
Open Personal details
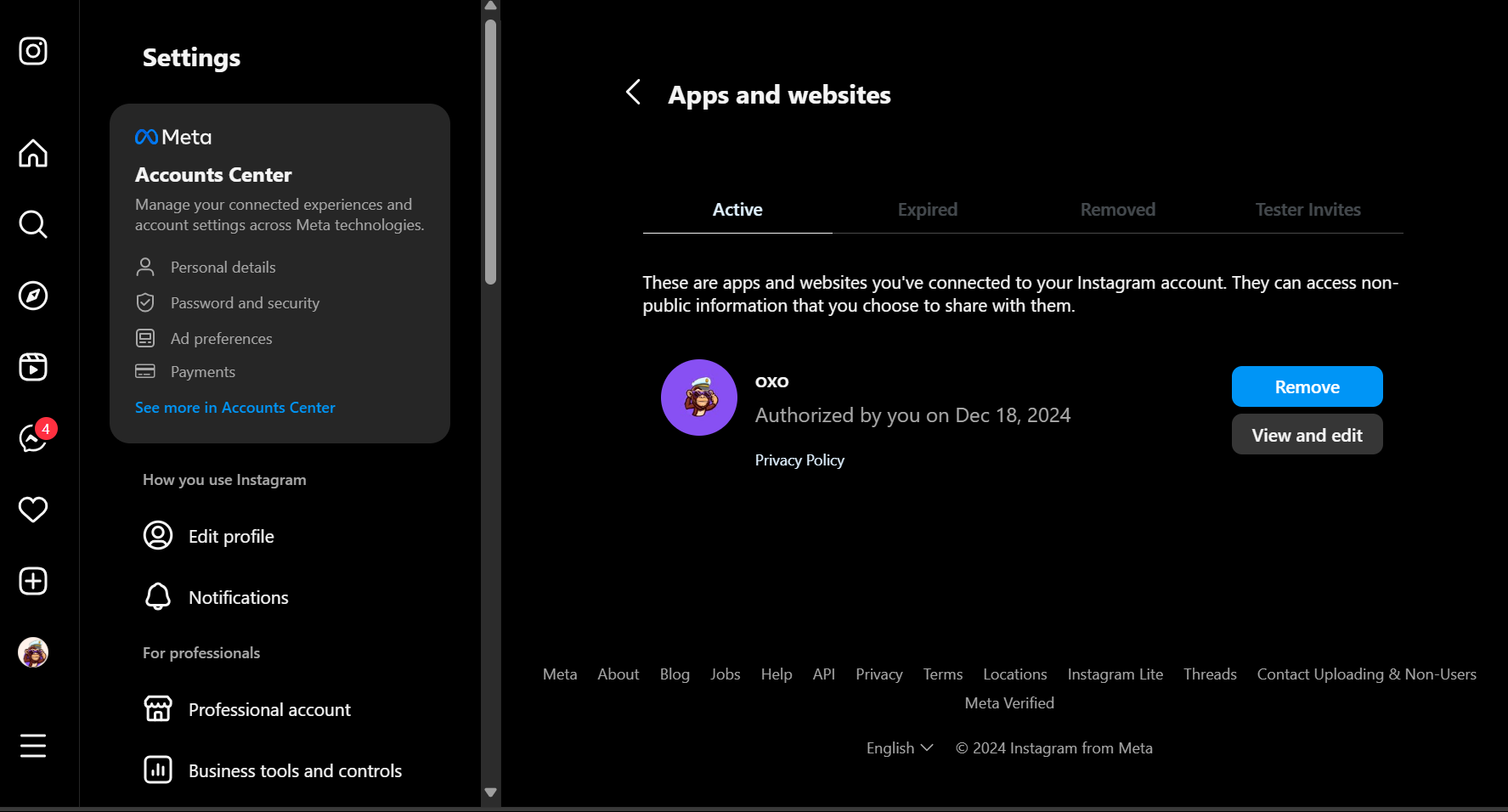[x=223, y=268]
